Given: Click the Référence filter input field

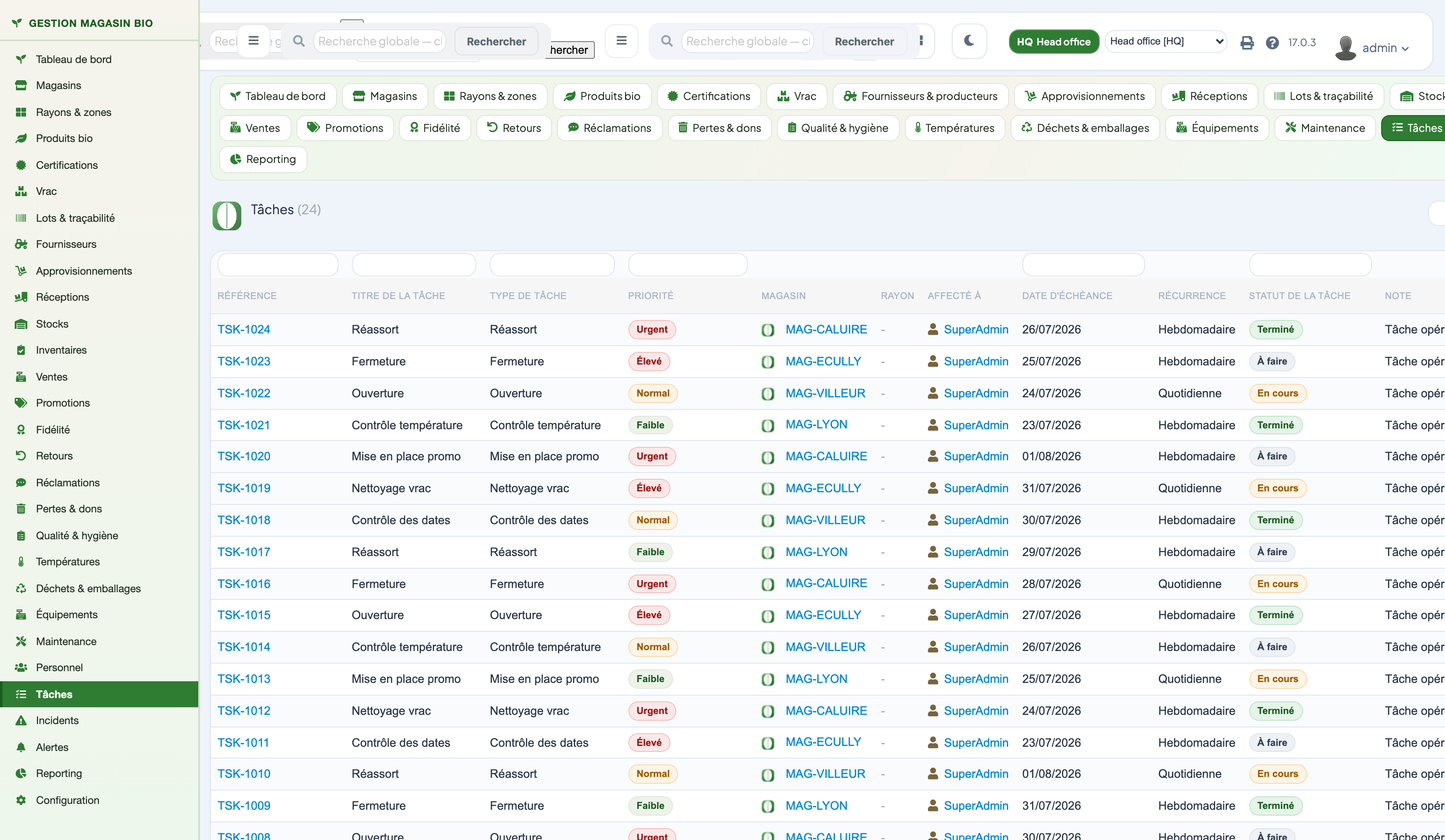Looking at the screenshot, I should 278,265.
